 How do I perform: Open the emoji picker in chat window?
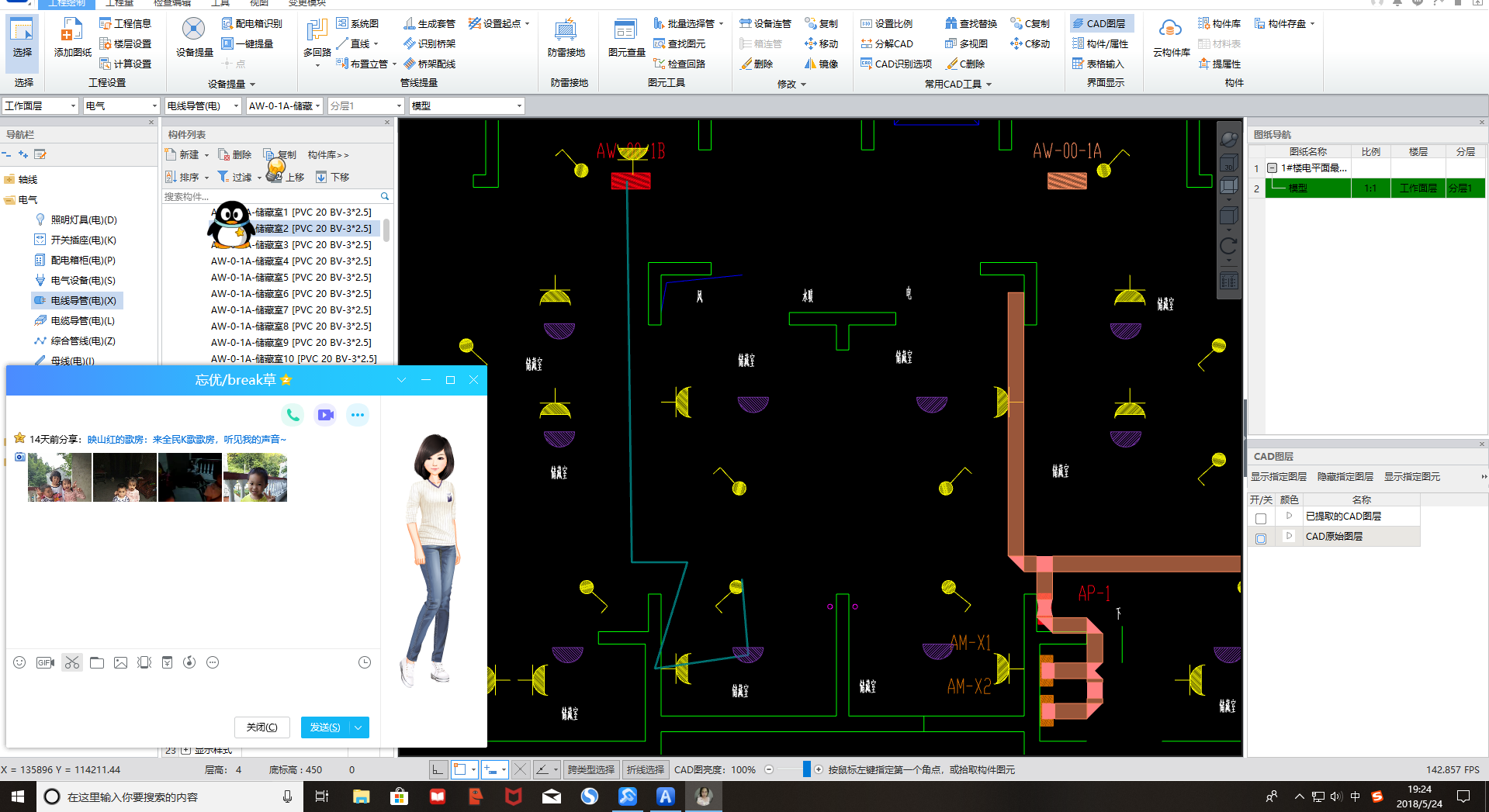pos(20,662)
